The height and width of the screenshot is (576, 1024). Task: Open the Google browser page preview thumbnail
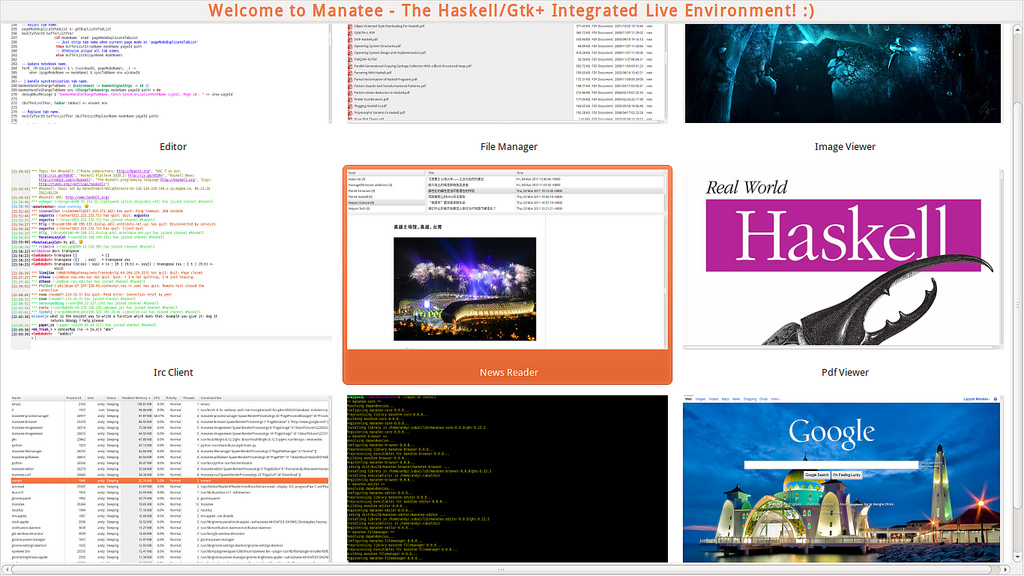842,478
